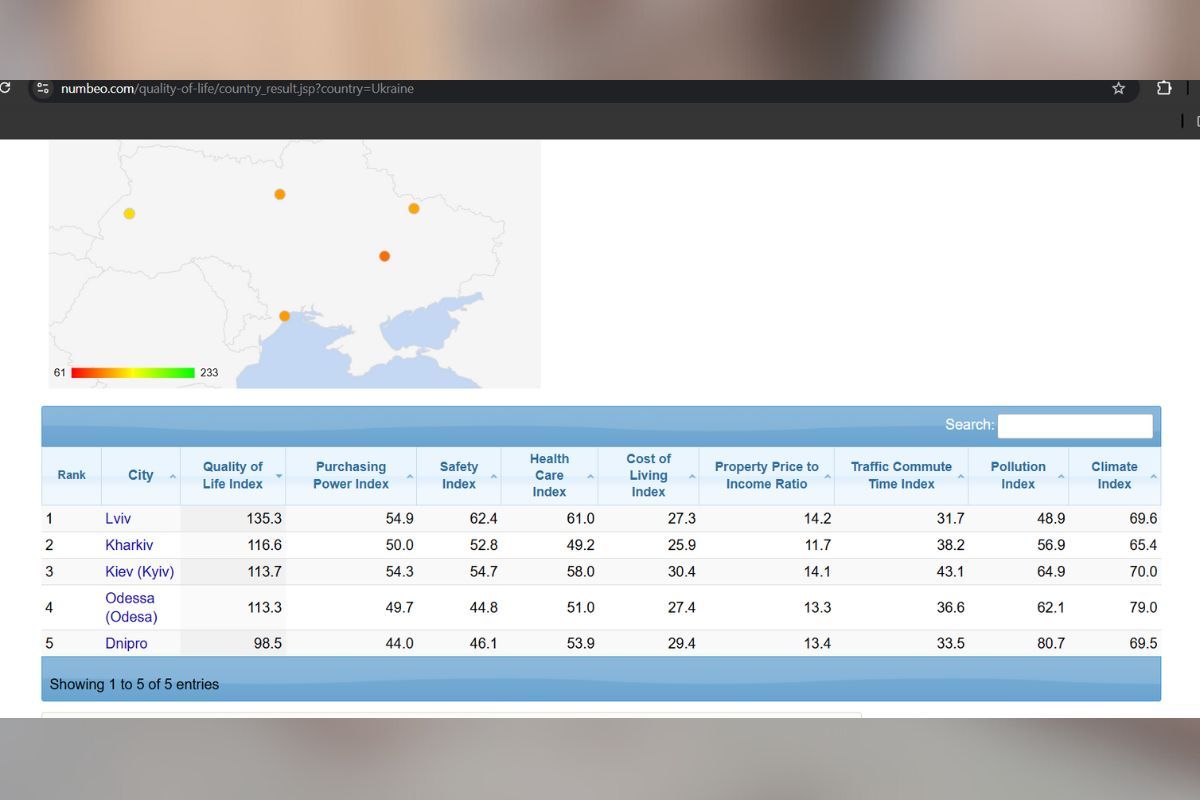Open the browser extensions puzzle icon
1200x800 pixels.
pos(1164,89)
